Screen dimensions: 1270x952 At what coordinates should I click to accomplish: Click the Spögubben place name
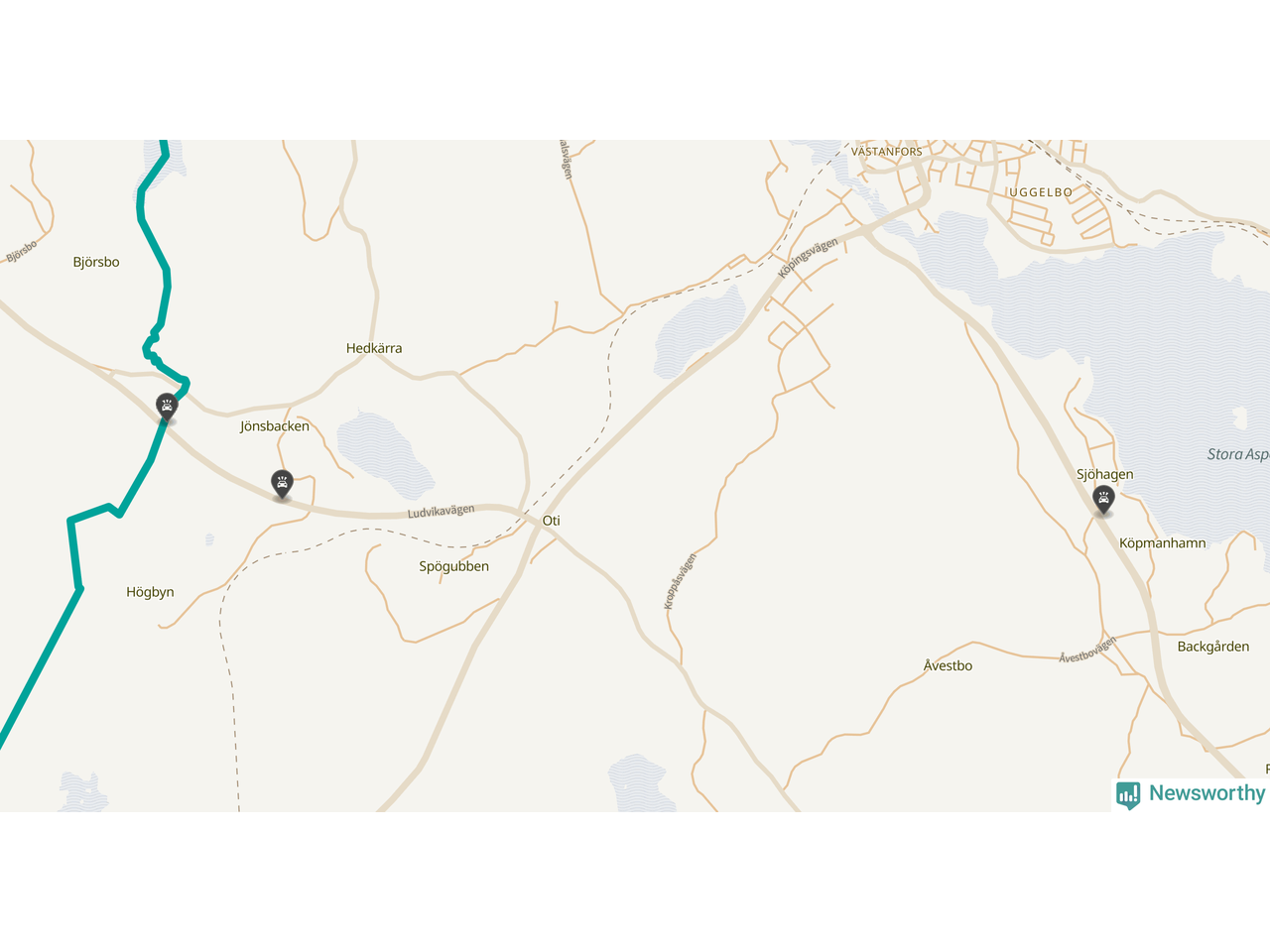[453, 567]
